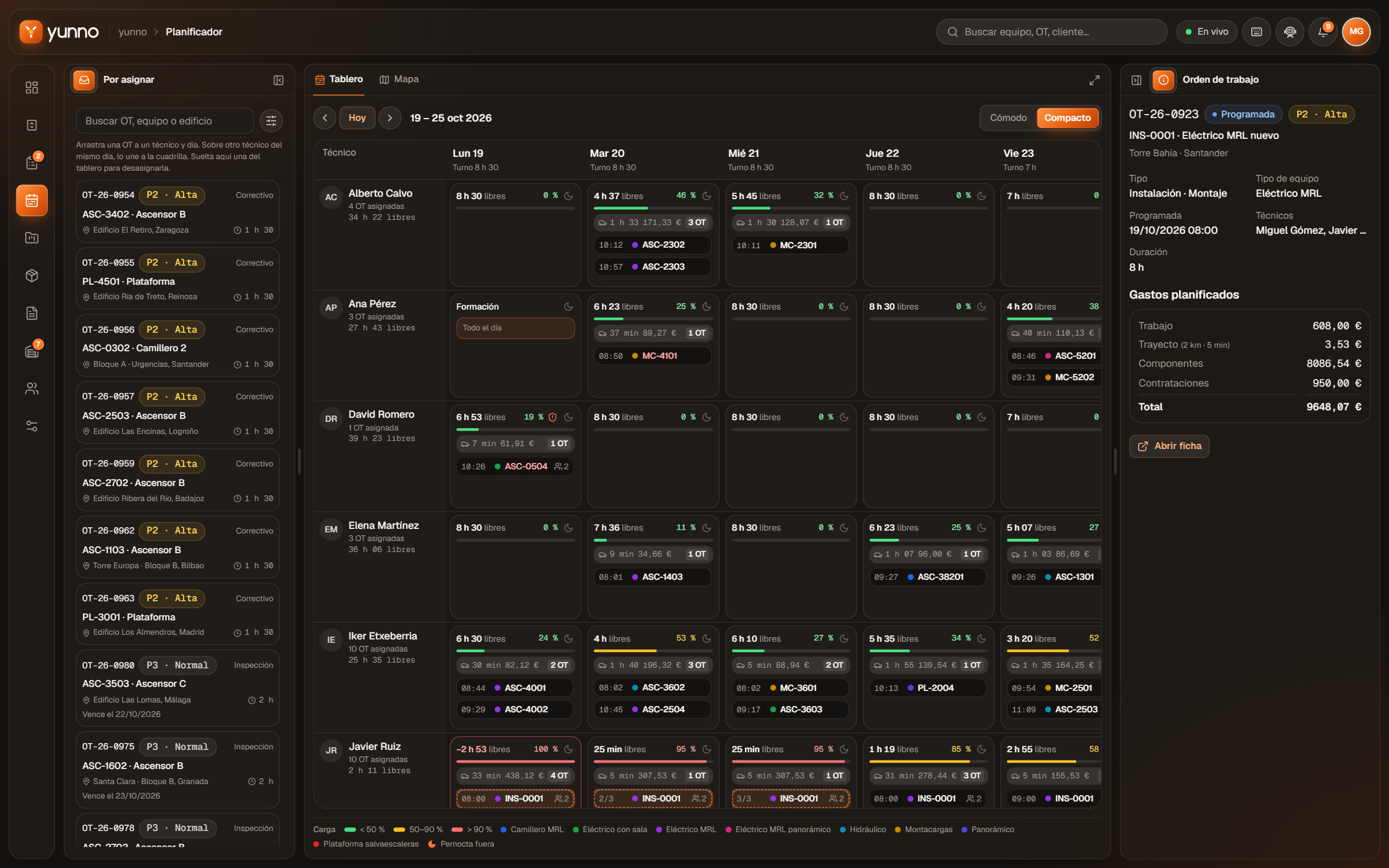1389x868 pixels.
Task: Click the keyboard shortcuts icon in header
Action: 1256,32
